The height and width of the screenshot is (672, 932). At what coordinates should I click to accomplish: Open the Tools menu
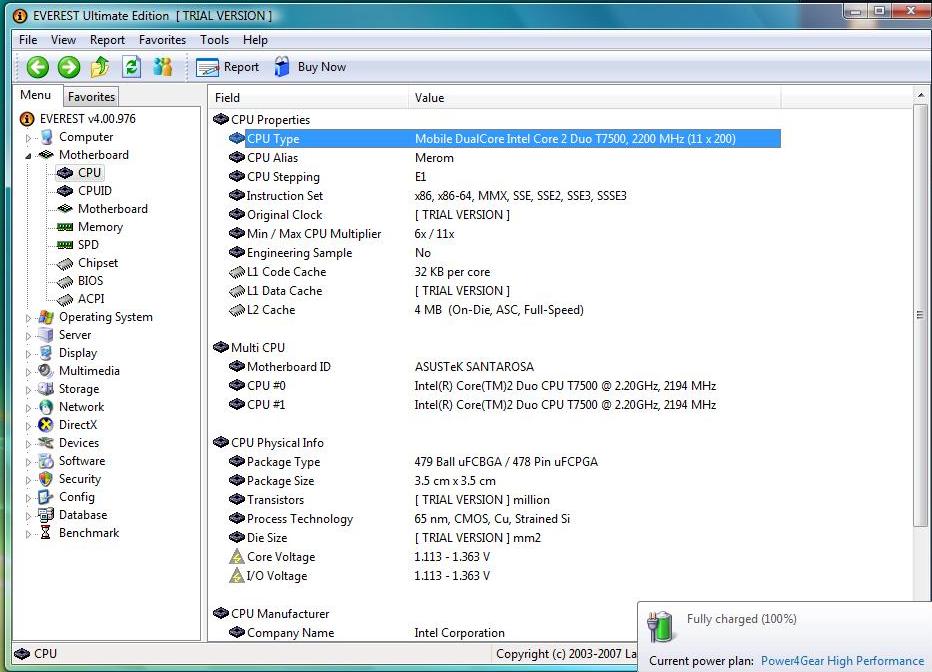point(214,40)
